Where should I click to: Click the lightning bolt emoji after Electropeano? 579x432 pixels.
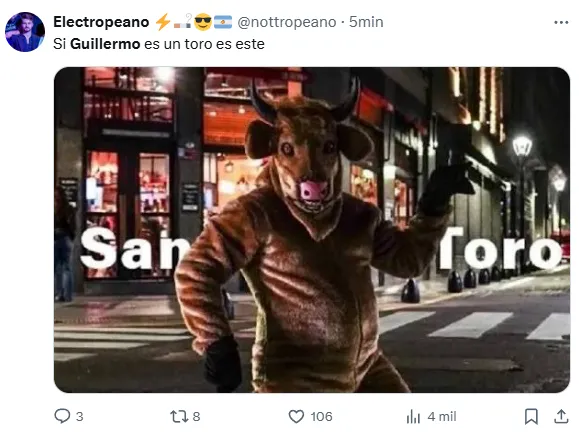[162, 22]
